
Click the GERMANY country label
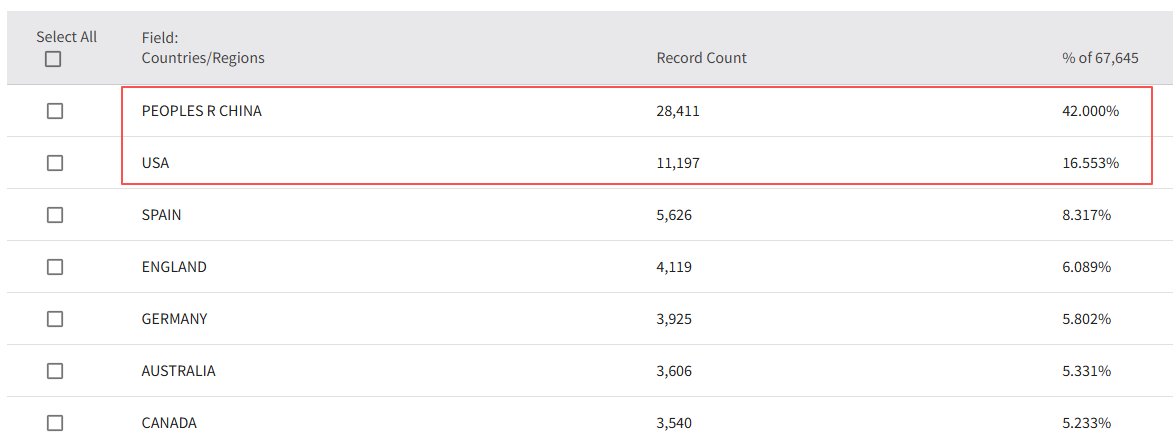(x=174, y=319)
